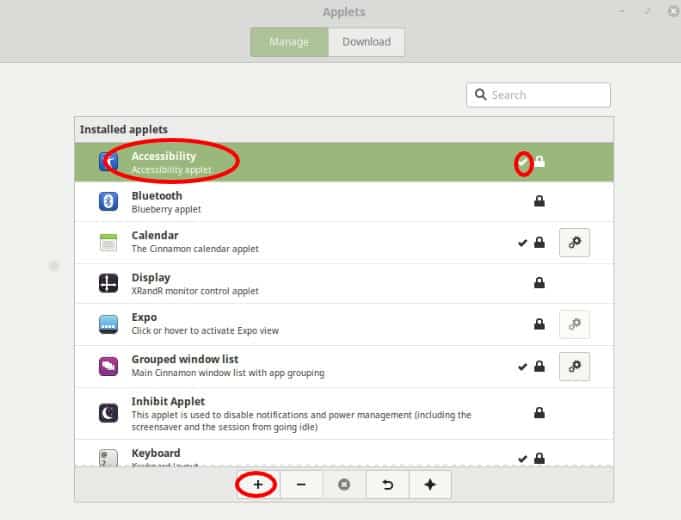Image resolution: width=681 pixels, height=520 pixels.
Task: Click the lock icon in Bluetooth row
Action: 539,201
